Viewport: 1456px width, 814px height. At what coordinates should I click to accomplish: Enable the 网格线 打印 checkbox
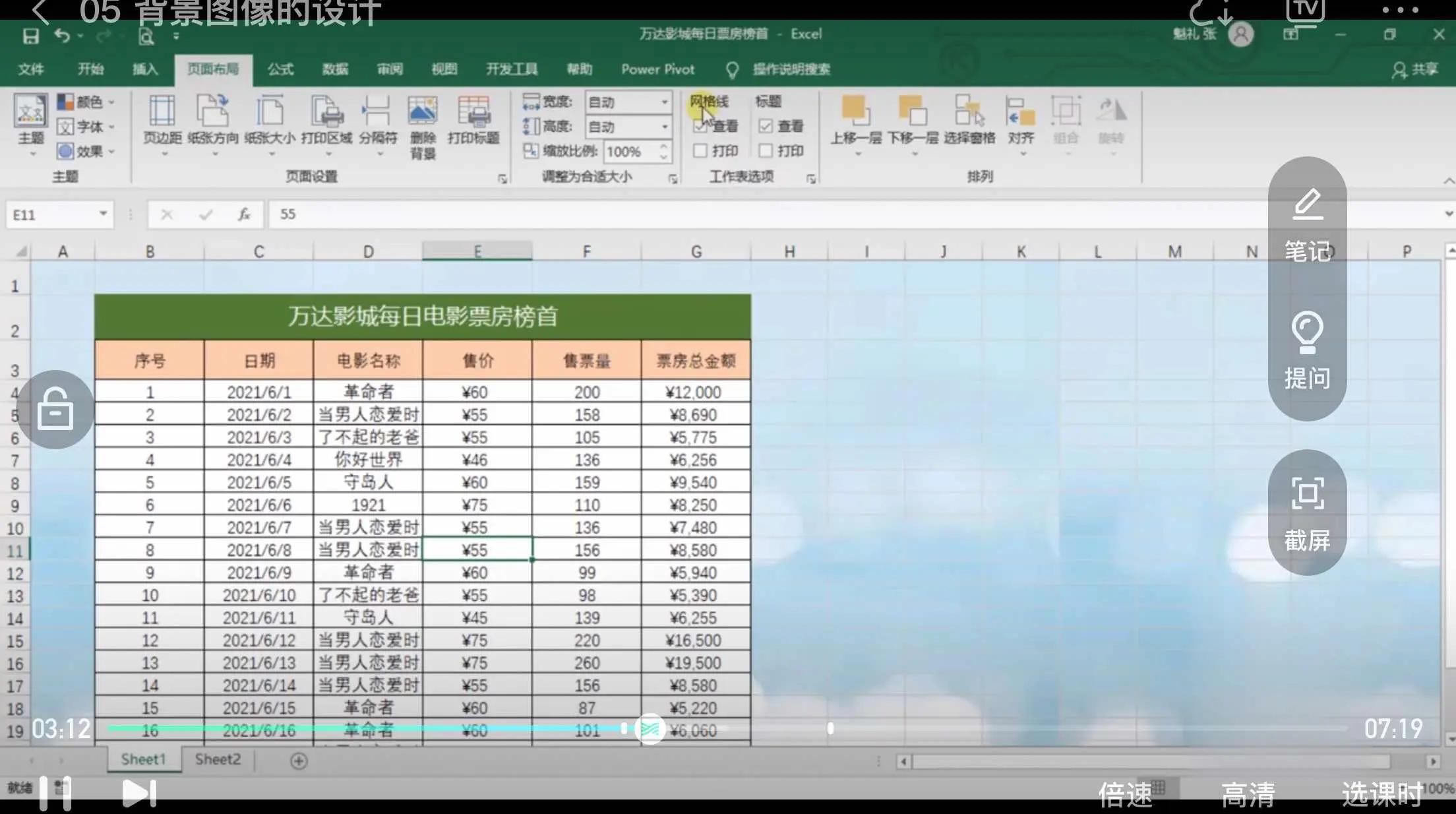[x=700, y=151]
